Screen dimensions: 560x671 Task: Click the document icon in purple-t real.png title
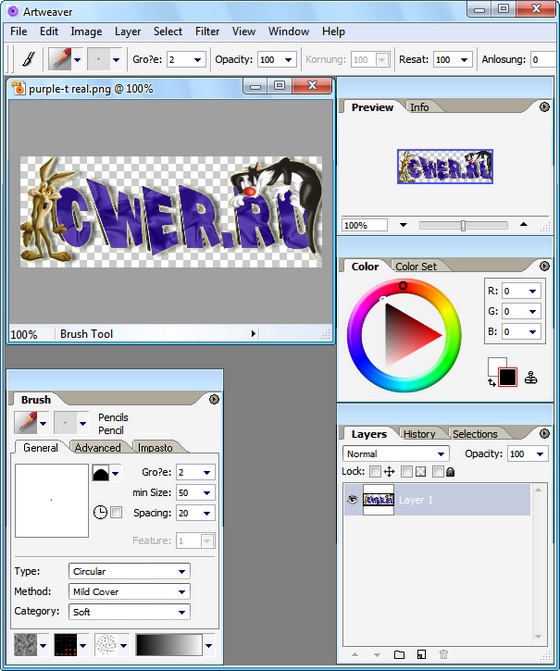[x=18, y=88]
